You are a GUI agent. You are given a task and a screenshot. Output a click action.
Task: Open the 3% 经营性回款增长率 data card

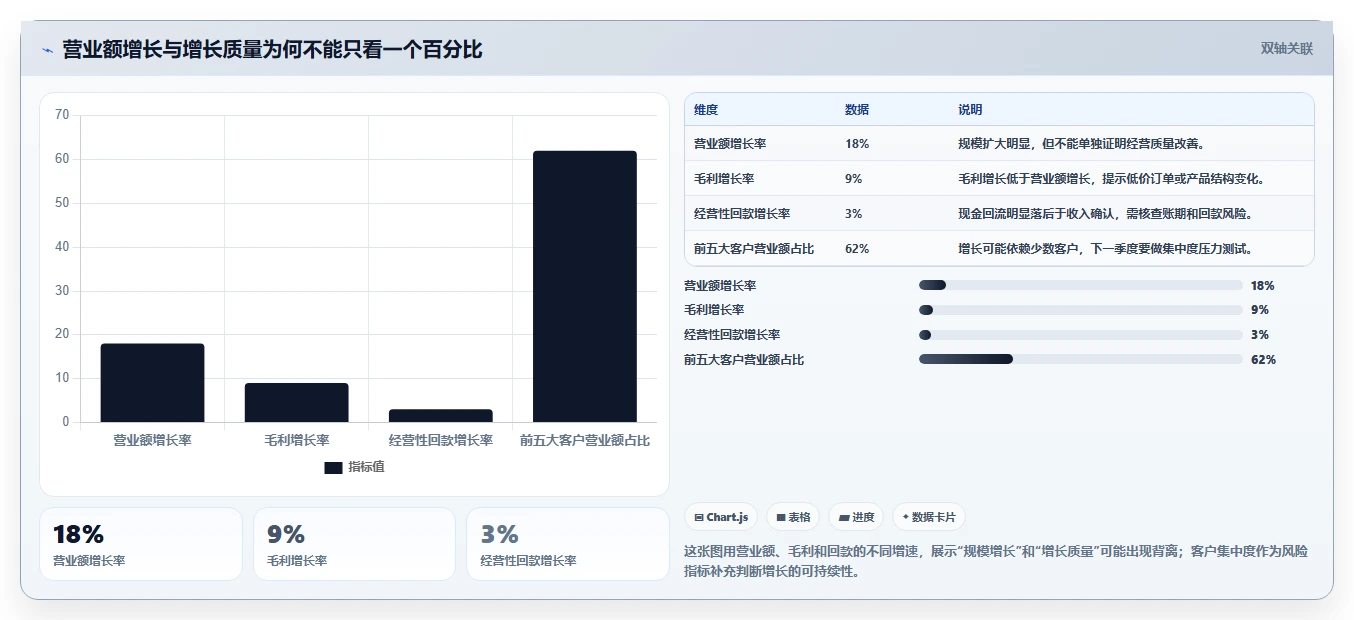568,544
